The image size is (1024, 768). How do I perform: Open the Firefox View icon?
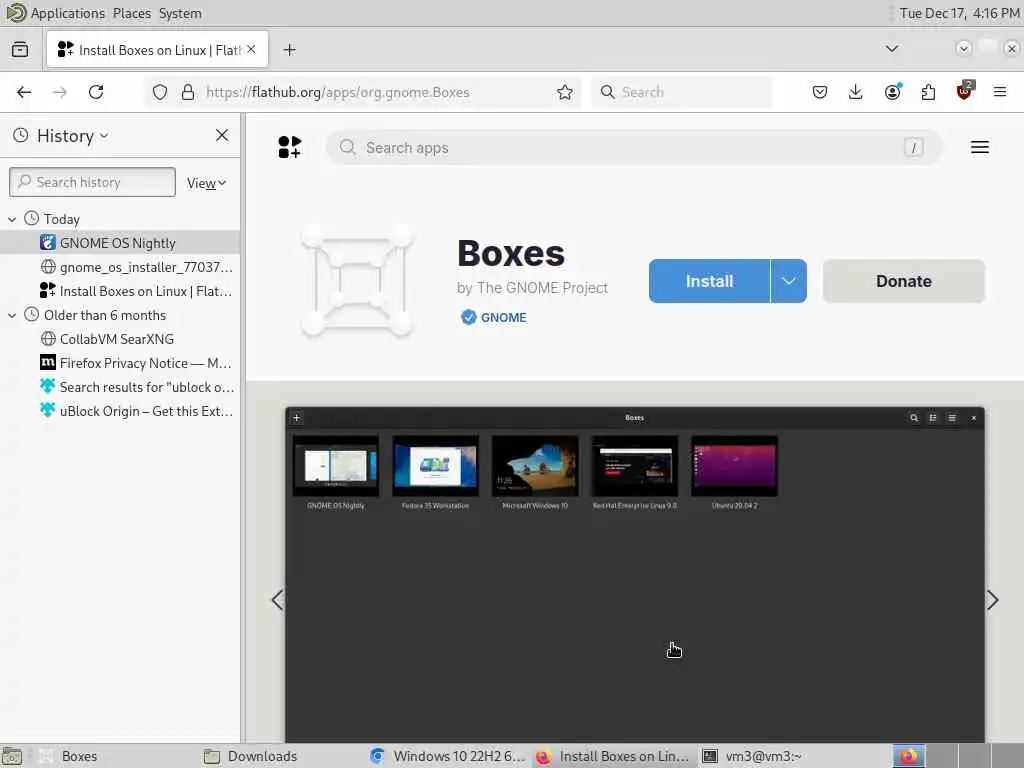point(20,50)
